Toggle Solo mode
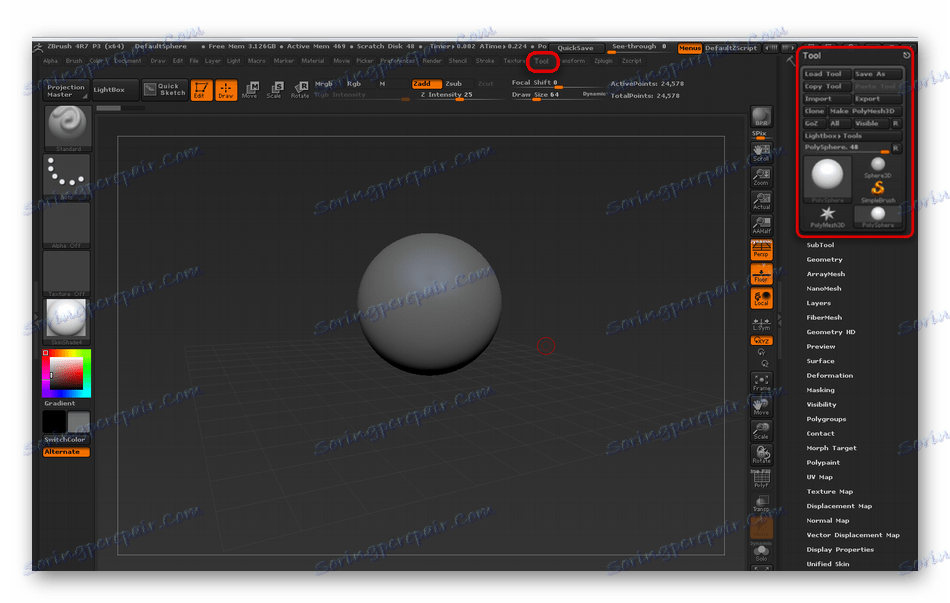The height and width of the screenshot is (603, 950). click(762, 553)
